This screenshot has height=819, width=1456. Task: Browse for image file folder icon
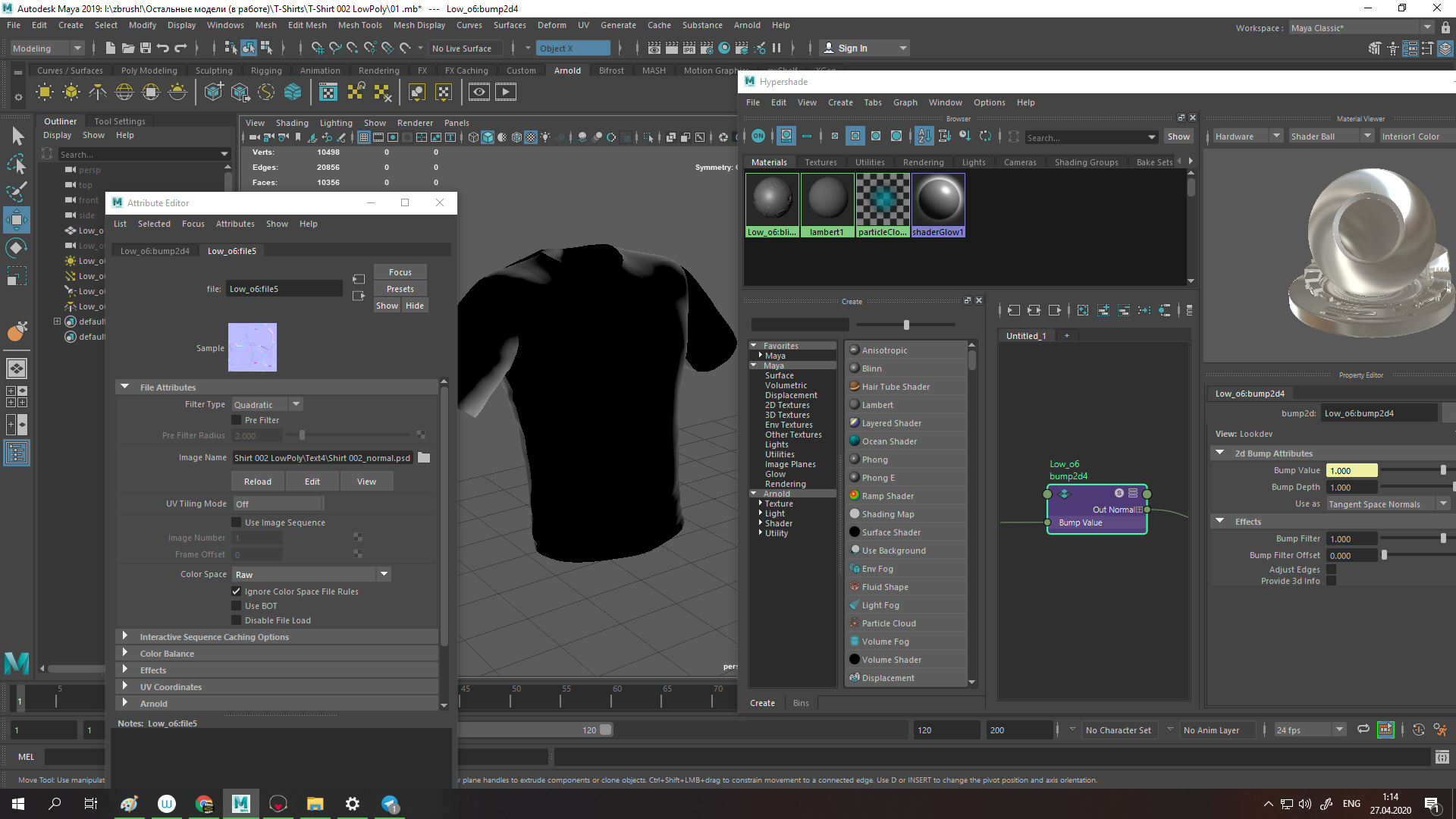click(x=424, y=458)
